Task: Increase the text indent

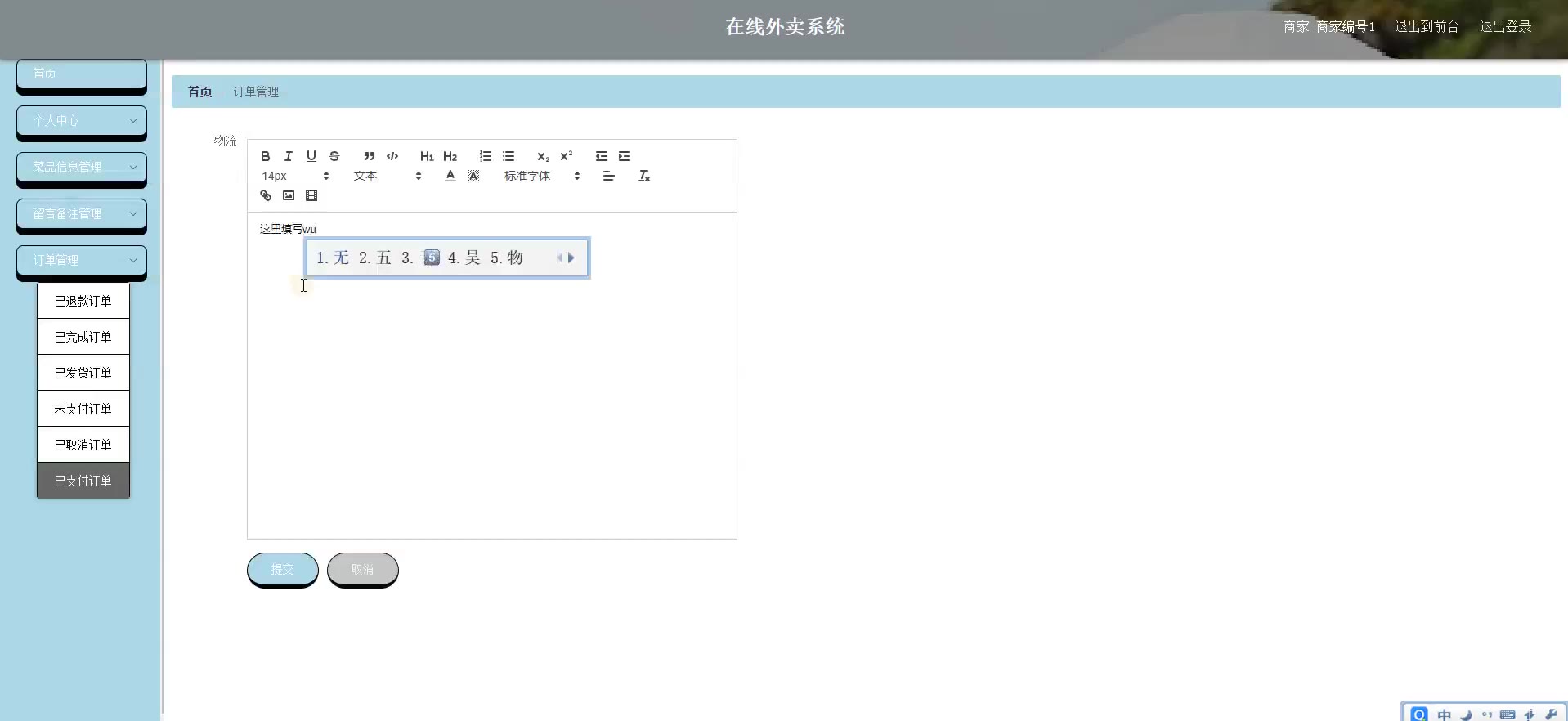Action: (625, 156)
